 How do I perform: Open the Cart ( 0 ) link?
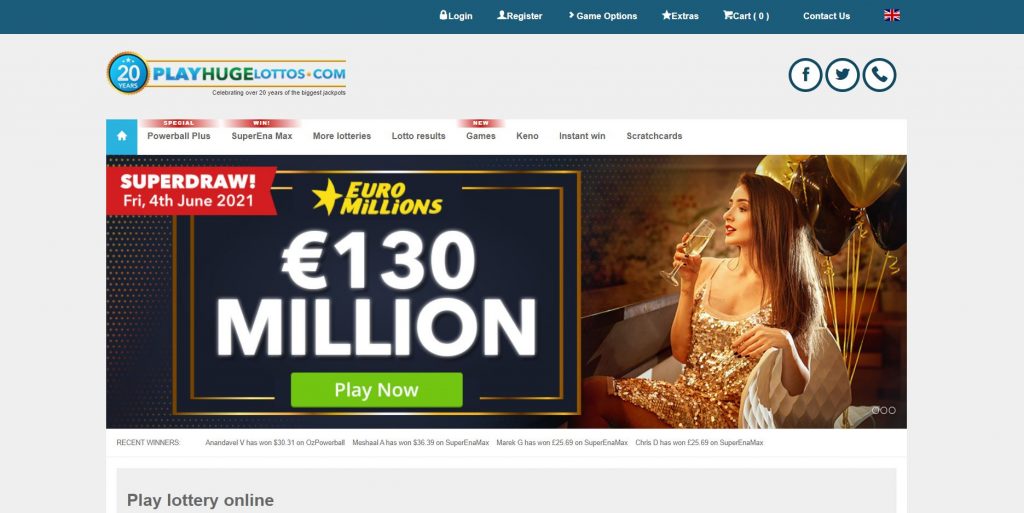pyautogui.click(x=746, y=16)
